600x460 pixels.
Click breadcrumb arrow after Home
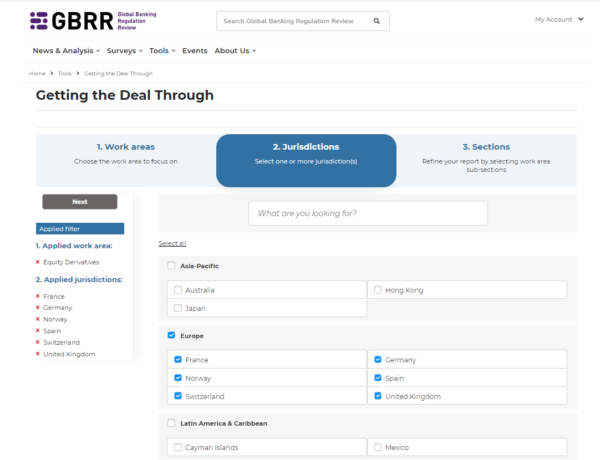tap(52, 73)
